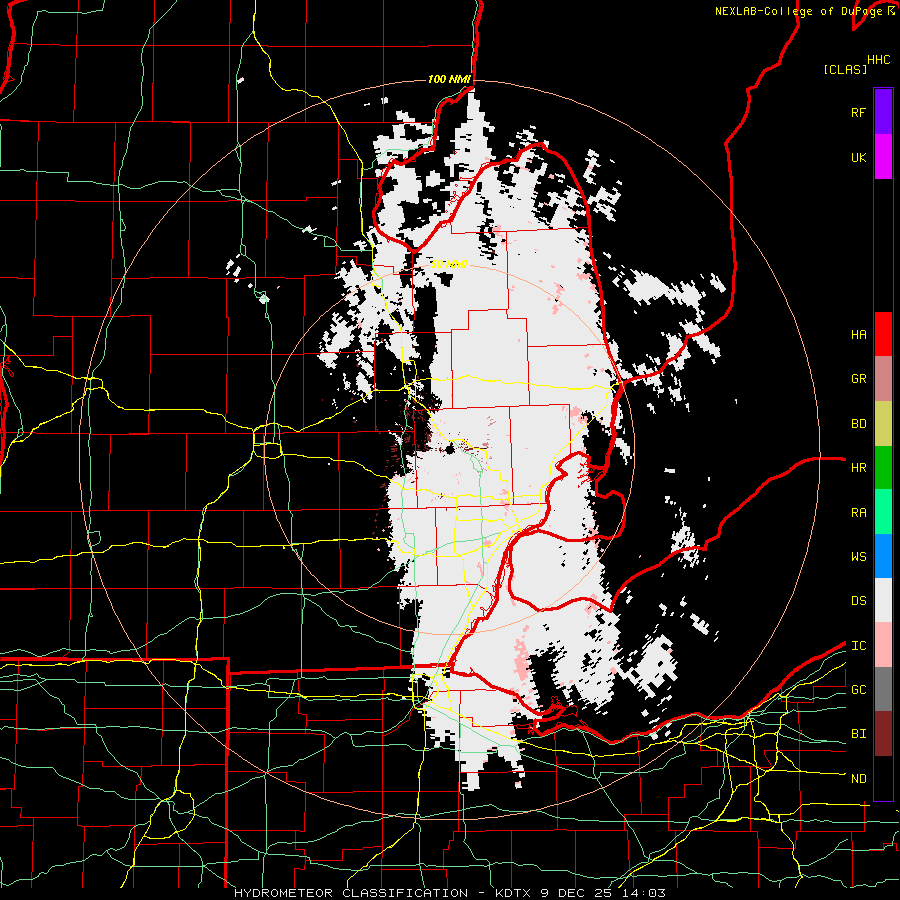
Task: Click the RF purple legend swatch
Action: tap(883, 112)
